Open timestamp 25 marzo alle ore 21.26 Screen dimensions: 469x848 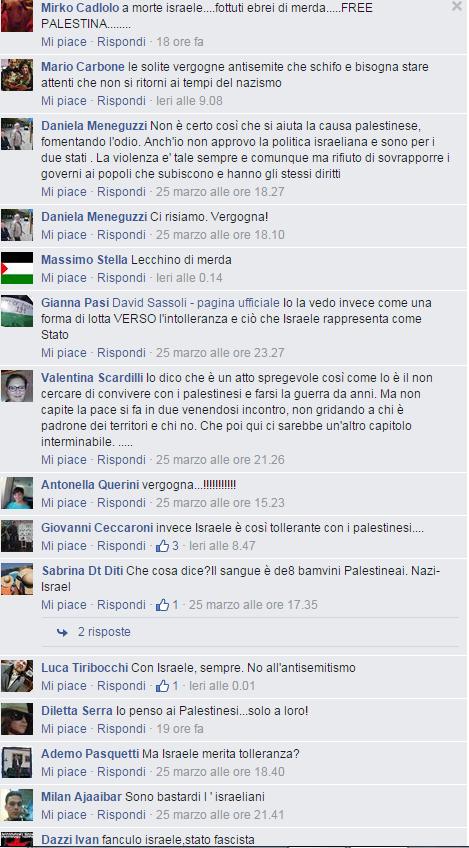220,460
